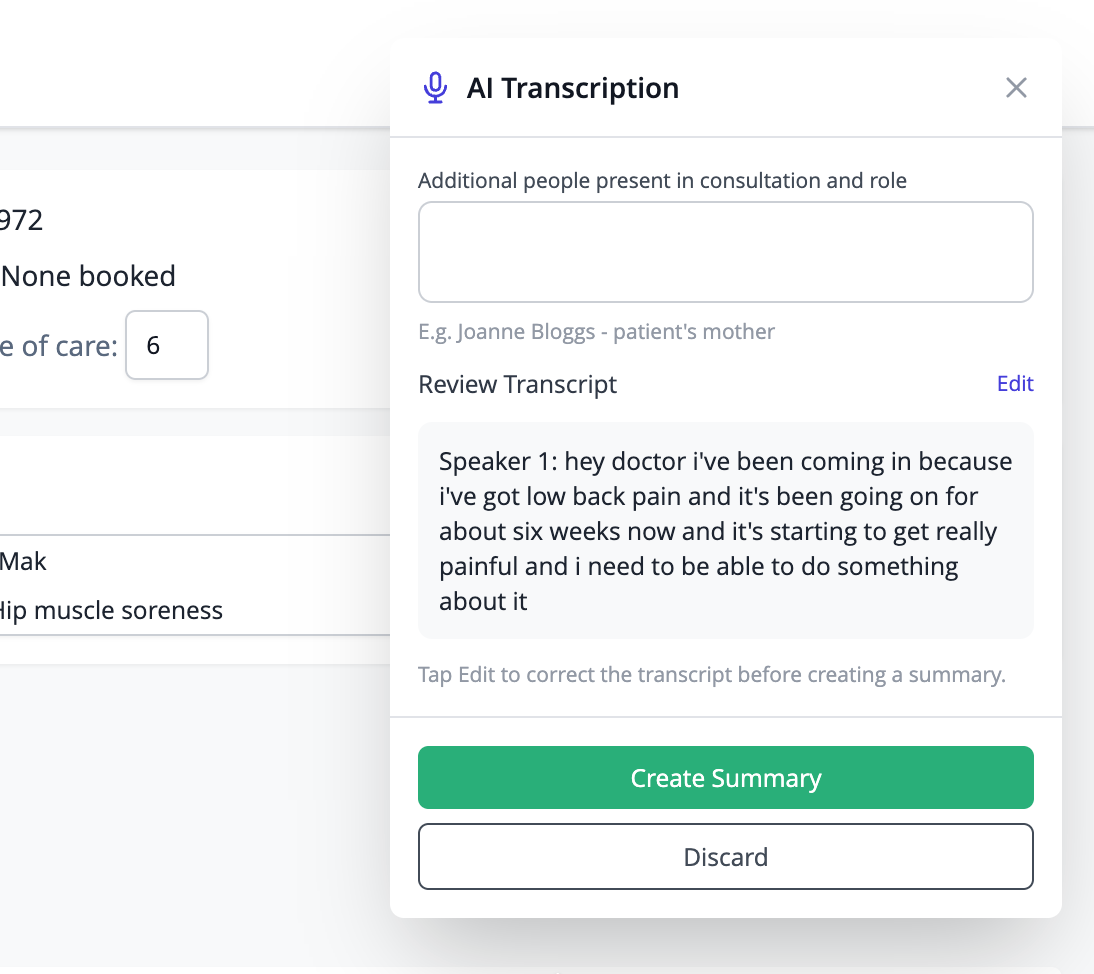Viewport: 1094px width, 974px height.
Task: Click the AI Transcription panel title
Action: [x=572, y=88]
